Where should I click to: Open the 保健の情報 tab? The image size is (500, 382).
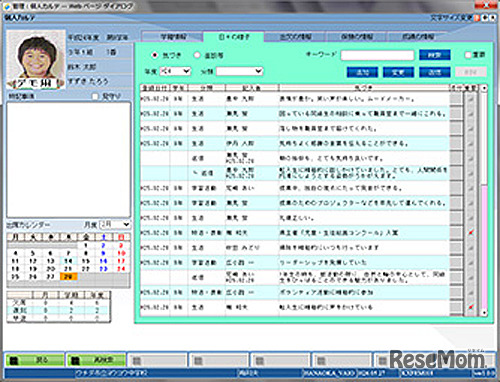356,37
